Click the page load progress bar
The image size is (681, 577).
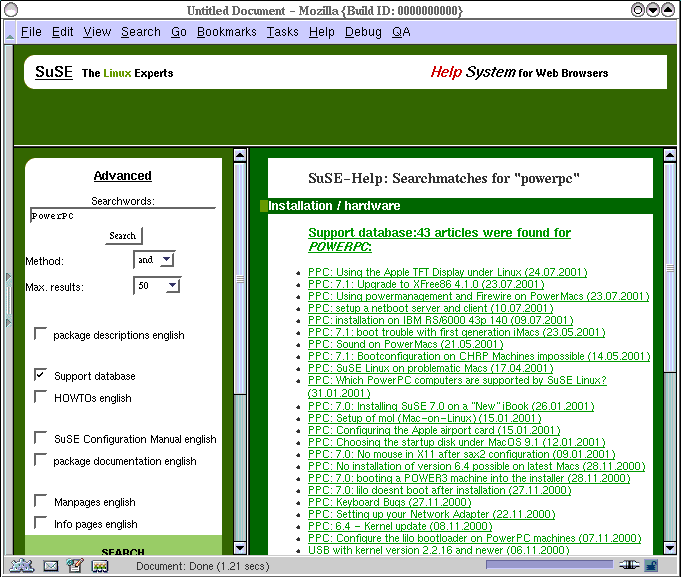pos(549,564)
